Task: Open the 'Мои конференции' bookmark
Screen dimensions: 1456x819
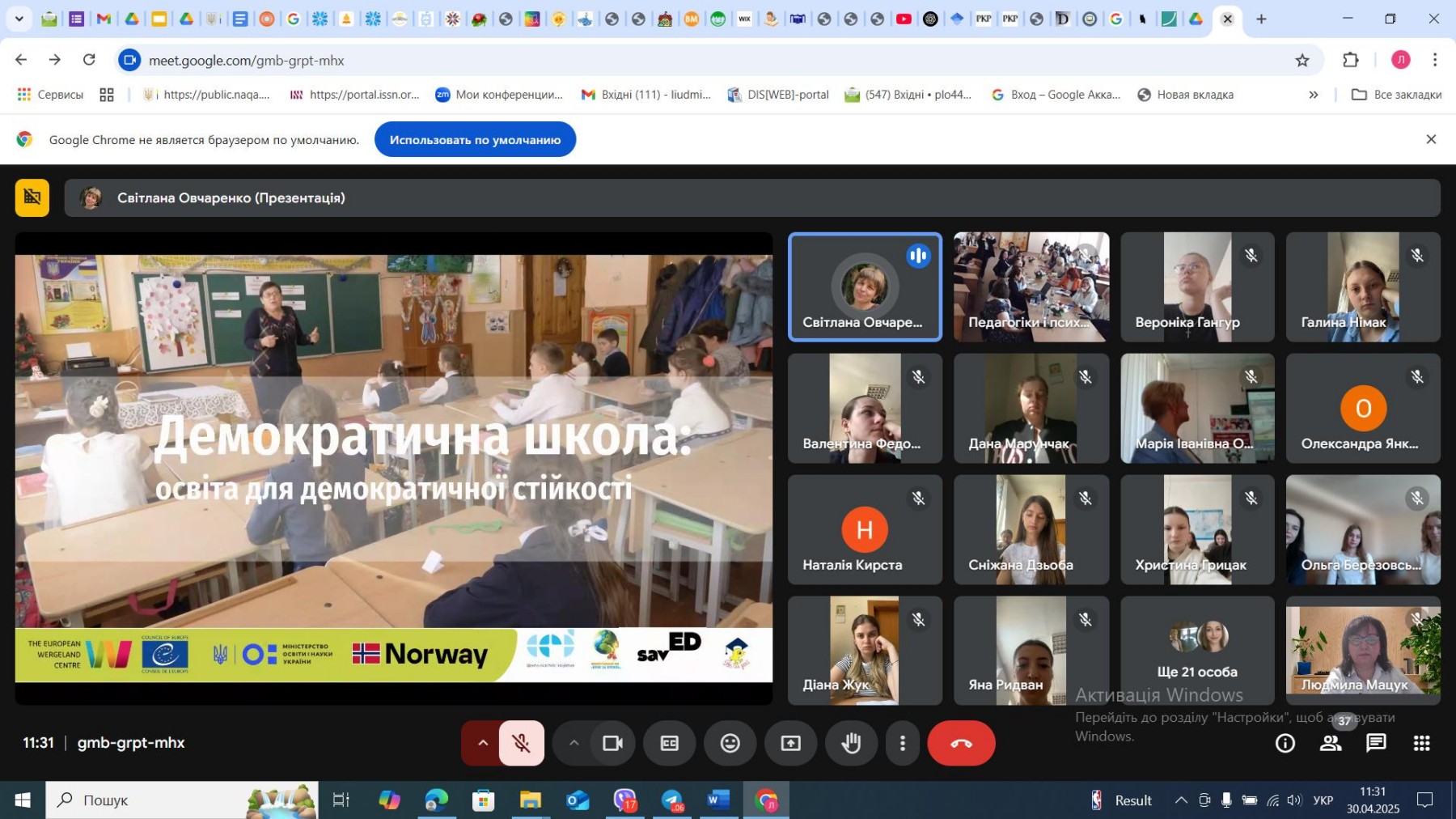Action: pos(499,95)
